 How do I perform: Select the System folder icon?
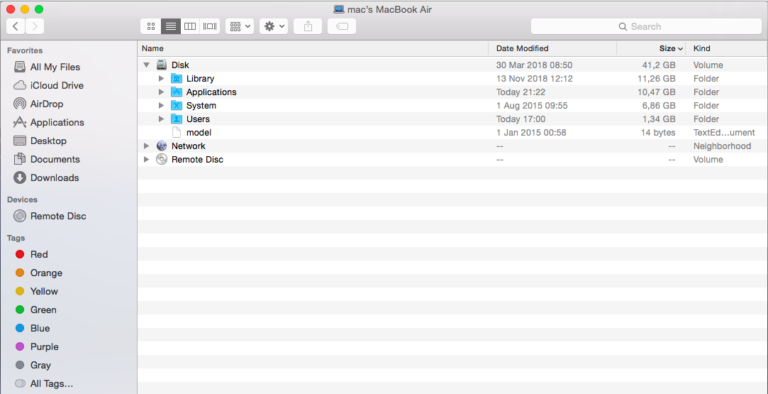(176, 105)
